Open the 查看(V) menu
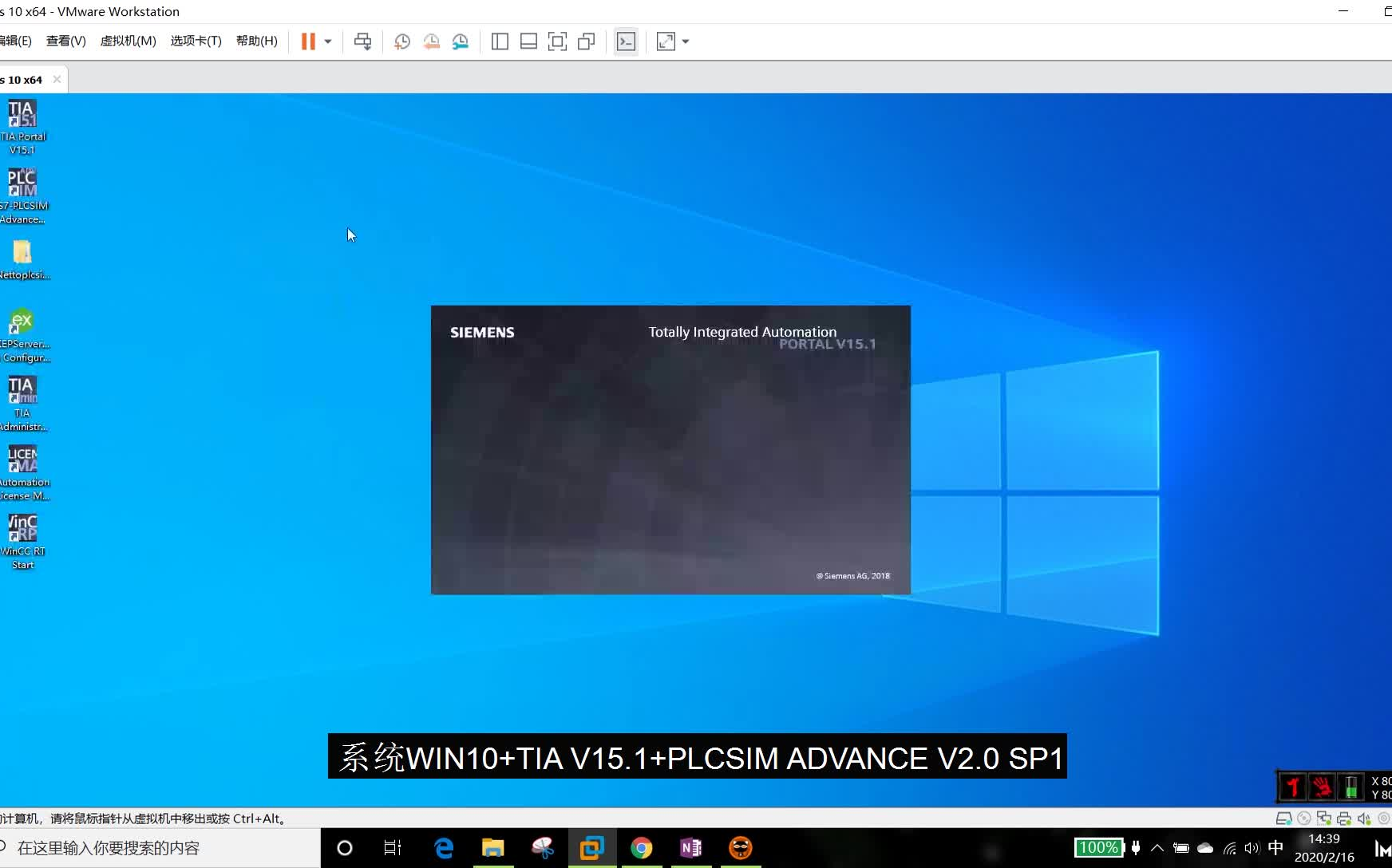This screenshot has height=868, width=1392. (66, 41)
